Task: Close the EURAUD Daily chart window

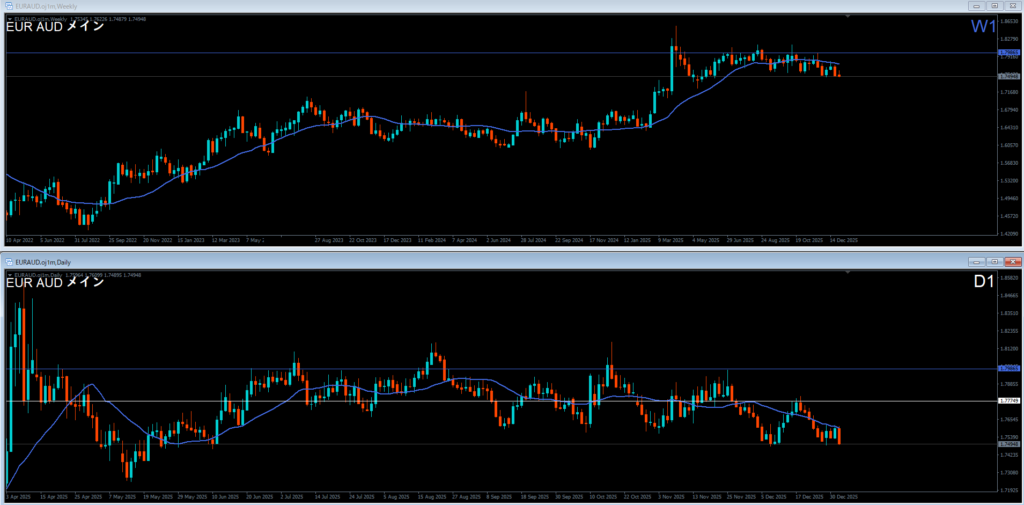Action: (1012, 261)
